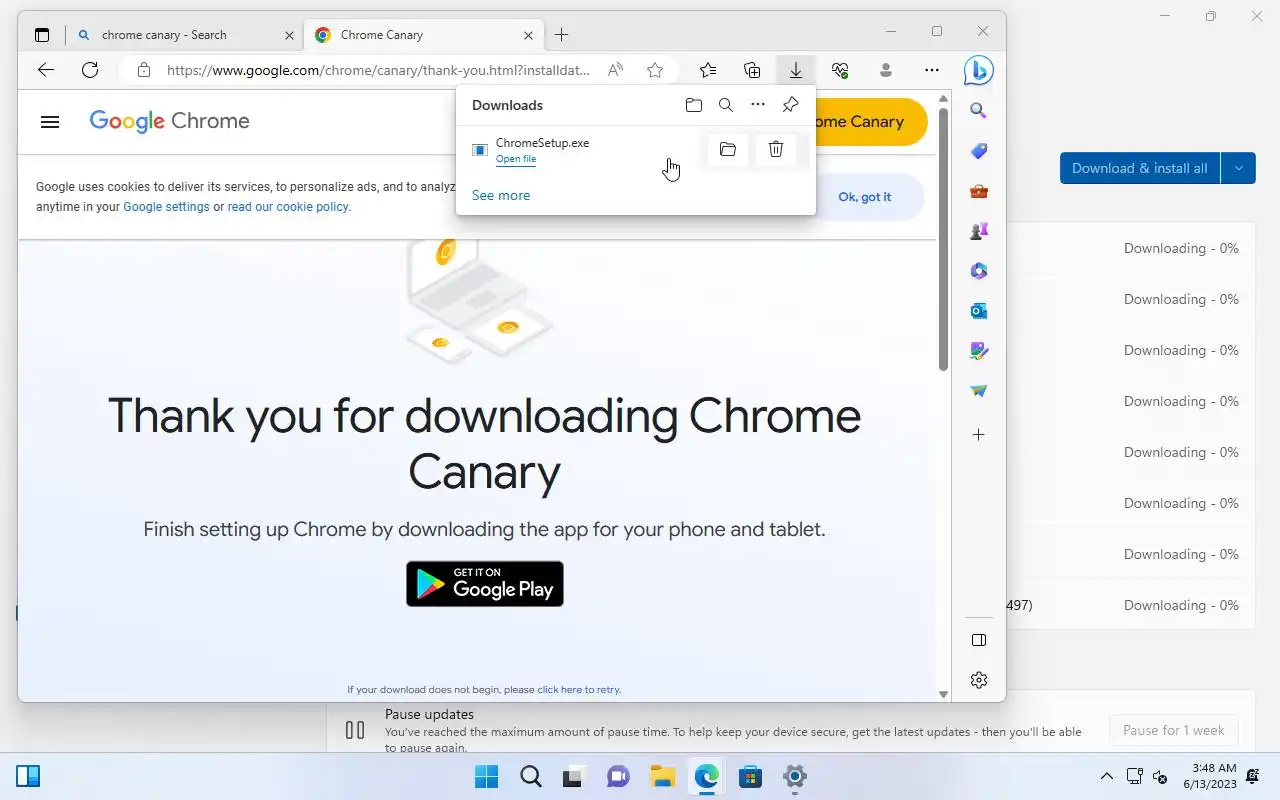Open sidebar Image Creator icon
This screenshot has height=800, width=1280.
tap(979, 351)
